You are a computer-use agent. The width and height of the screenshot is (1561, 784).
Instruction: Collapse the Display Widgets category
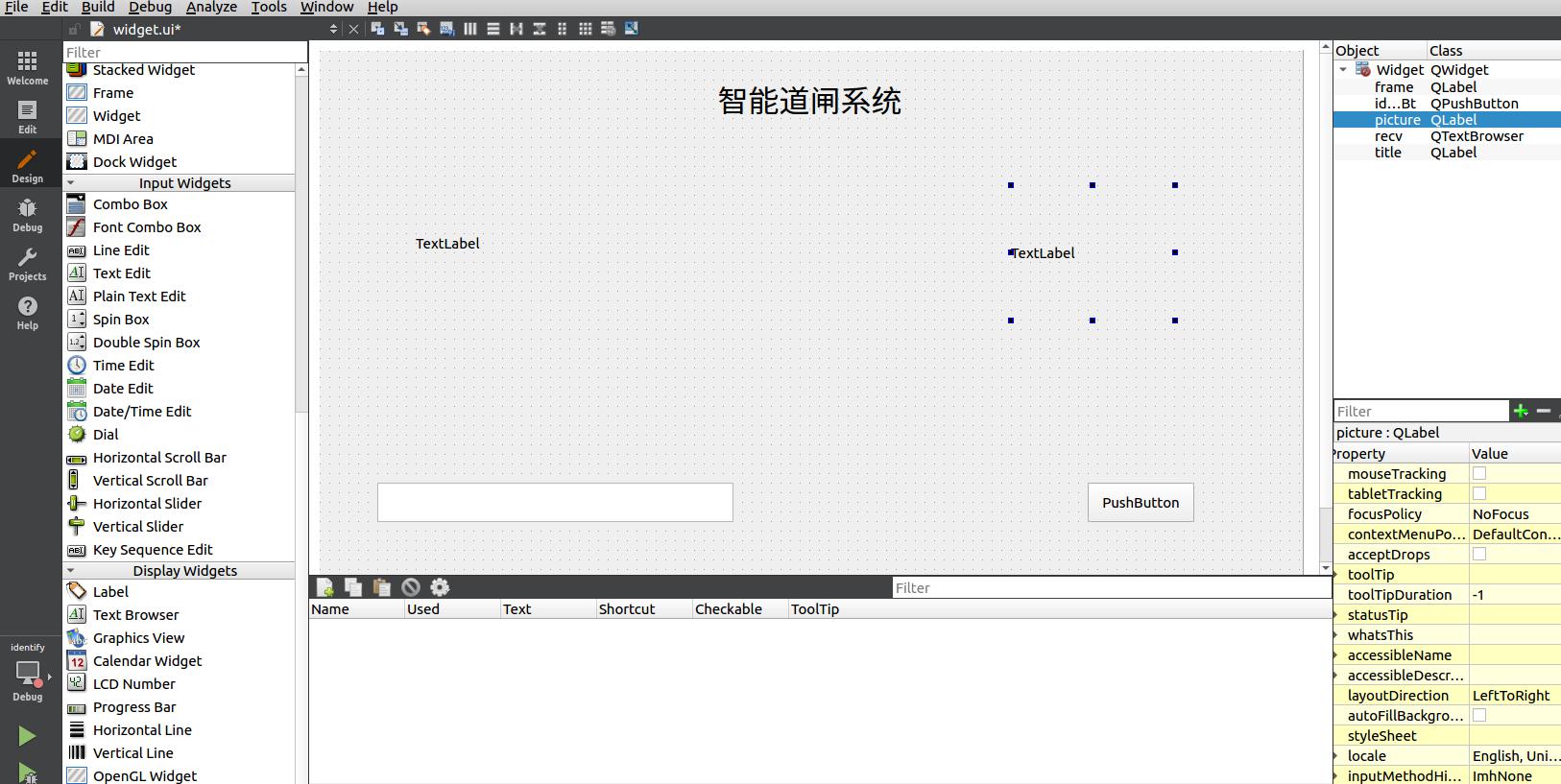point(71,570)
